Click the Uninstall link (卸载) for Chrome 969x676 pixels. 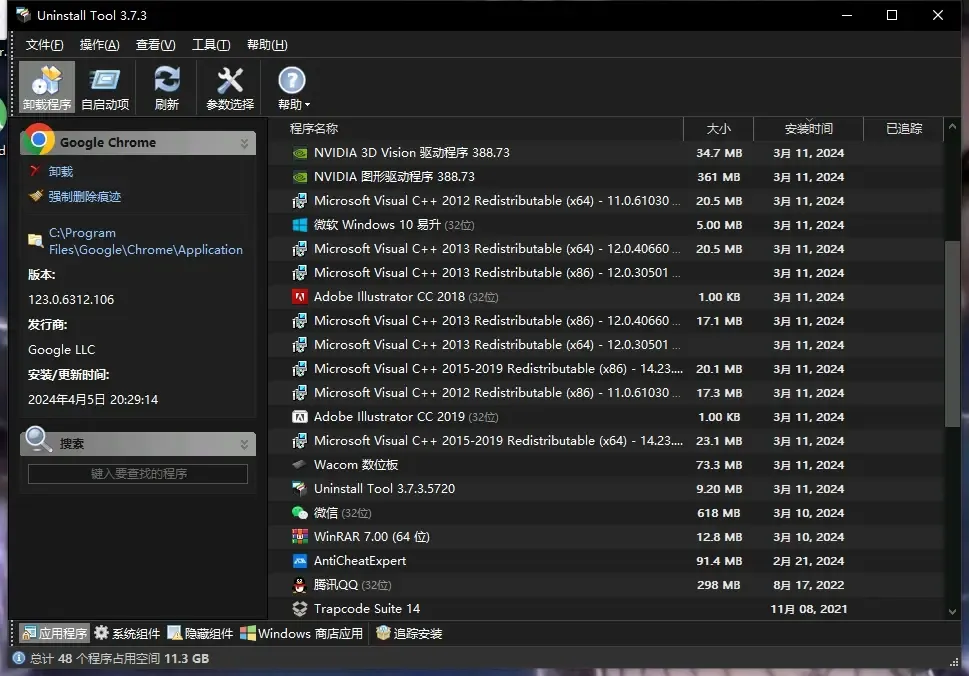61,172
